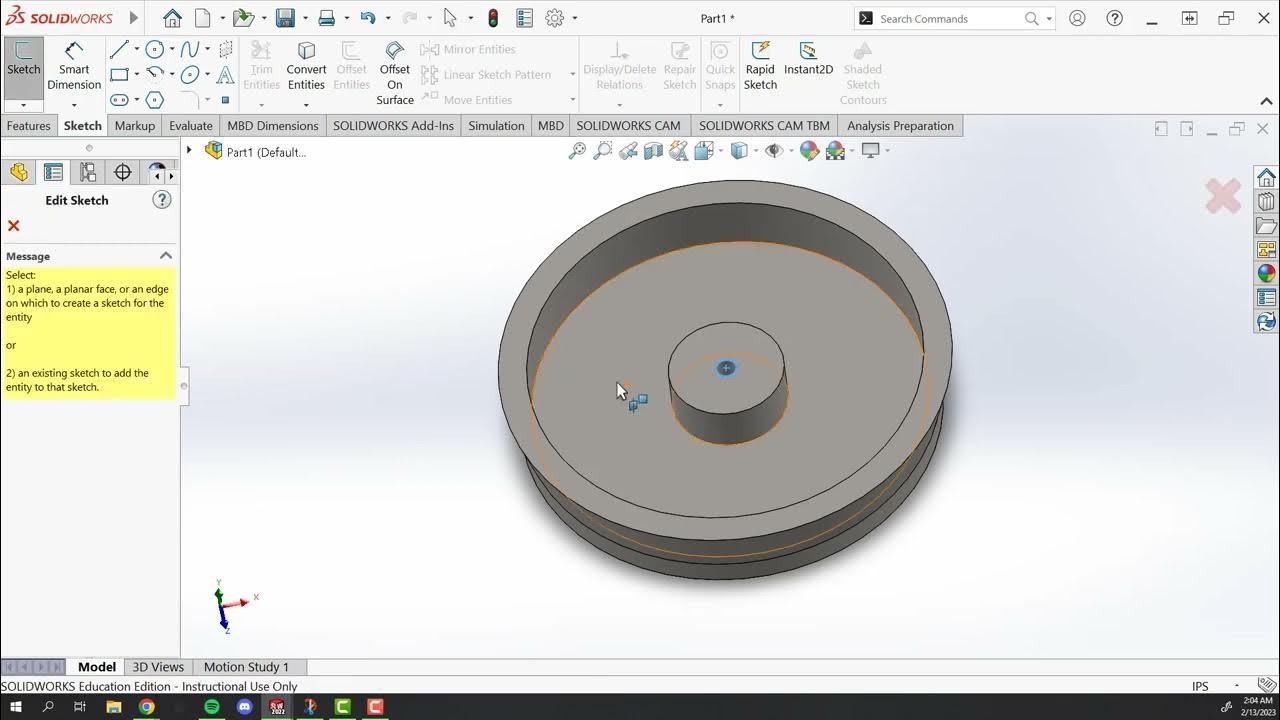The image size is (1280, 720).
Task: Switch to MBD Dimensions tab
Action: (273, 126)
